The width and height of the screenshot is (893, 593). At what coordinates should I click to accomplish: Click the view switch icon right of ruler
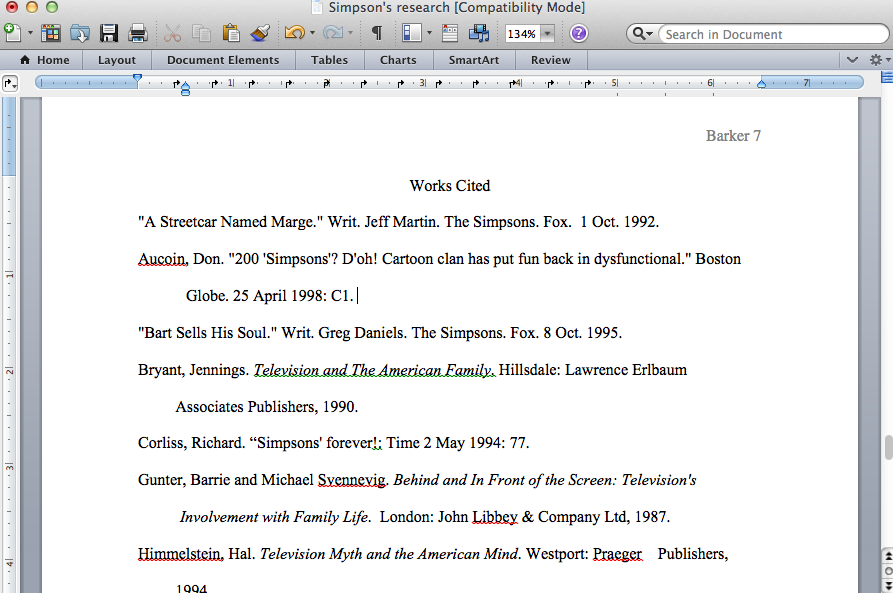point(887,77)
